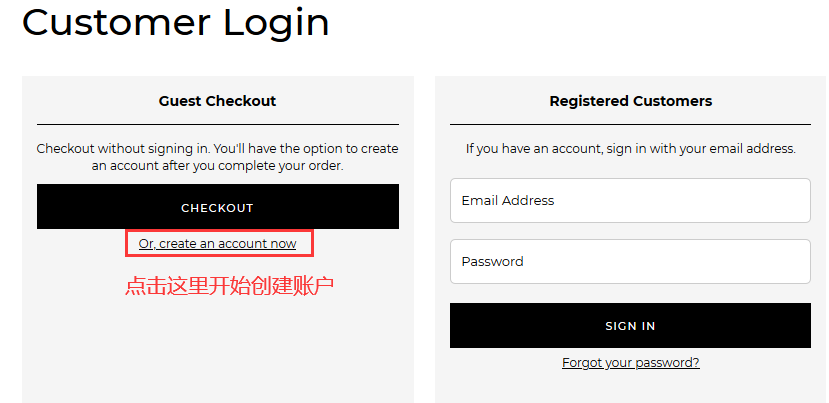Click the red Chinese annotation text
The height and width of the screenshot is (403, 829).
click(x=229, y=286)
